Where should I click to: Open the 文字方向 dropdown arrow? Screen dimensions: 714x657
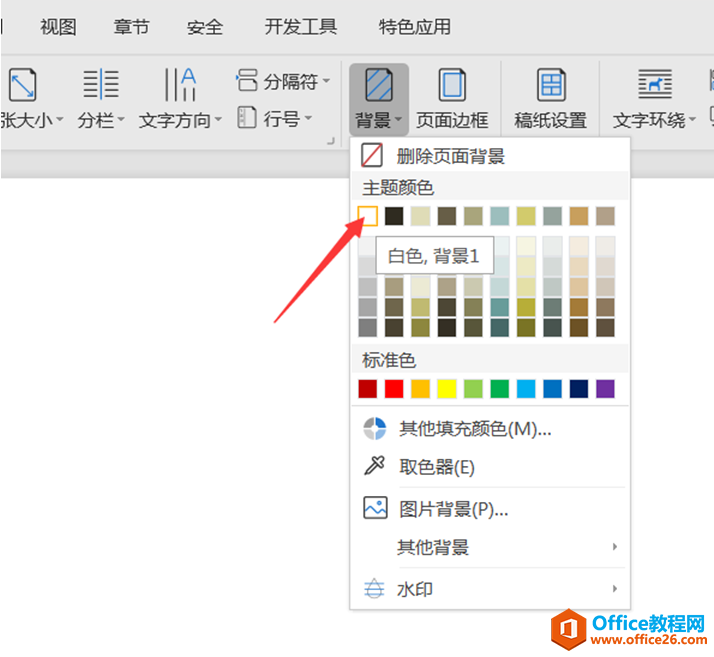pyautogui.click(x=218, y=119)
